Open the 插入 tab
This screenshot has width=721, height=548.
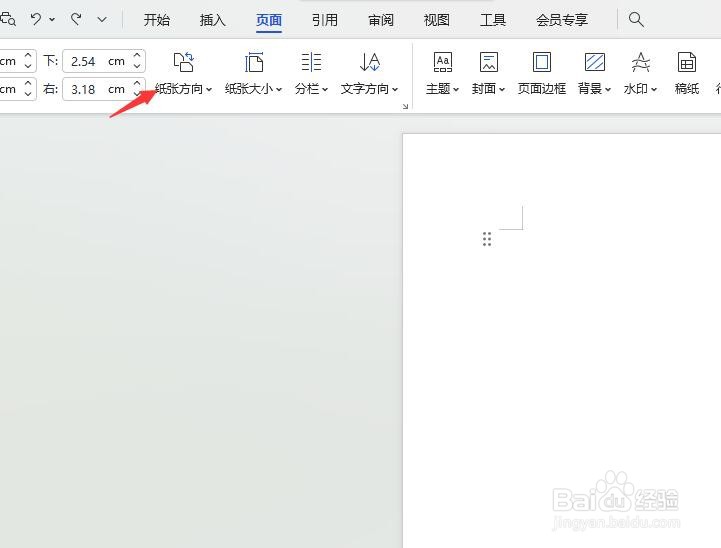(212, 20)
